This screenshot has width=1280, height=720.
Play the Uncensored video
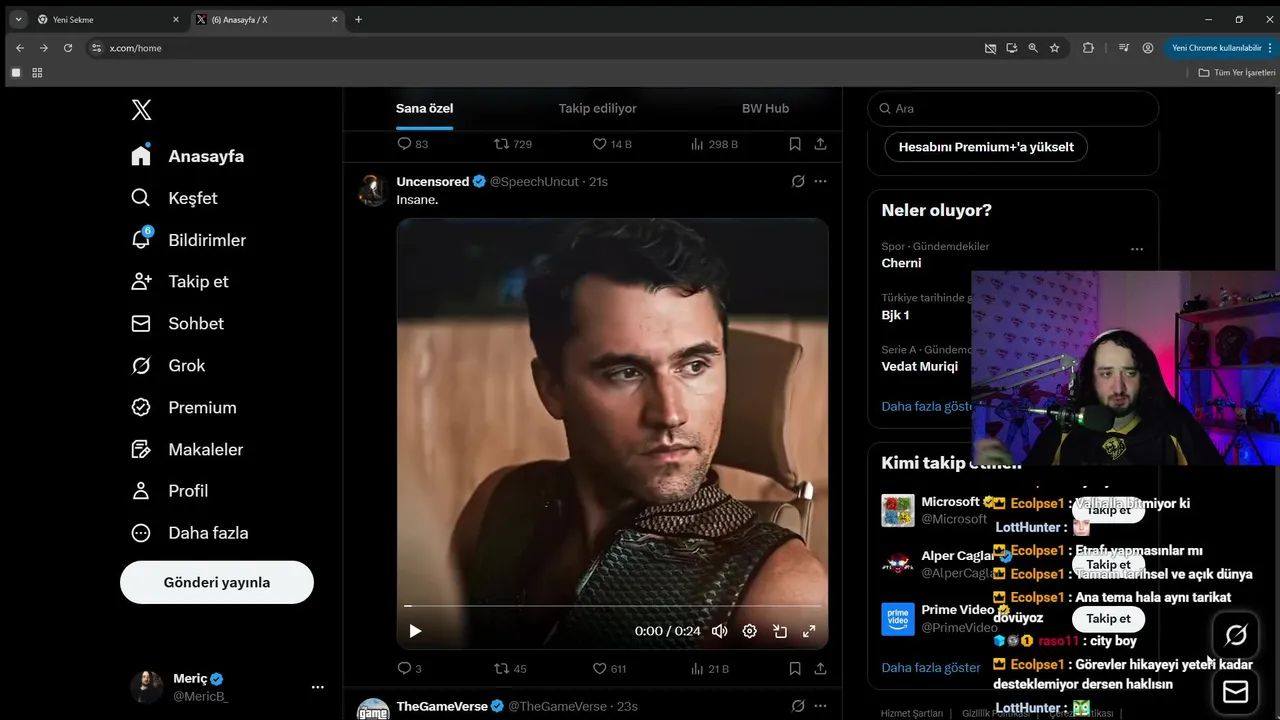click(x=415, y=631)
